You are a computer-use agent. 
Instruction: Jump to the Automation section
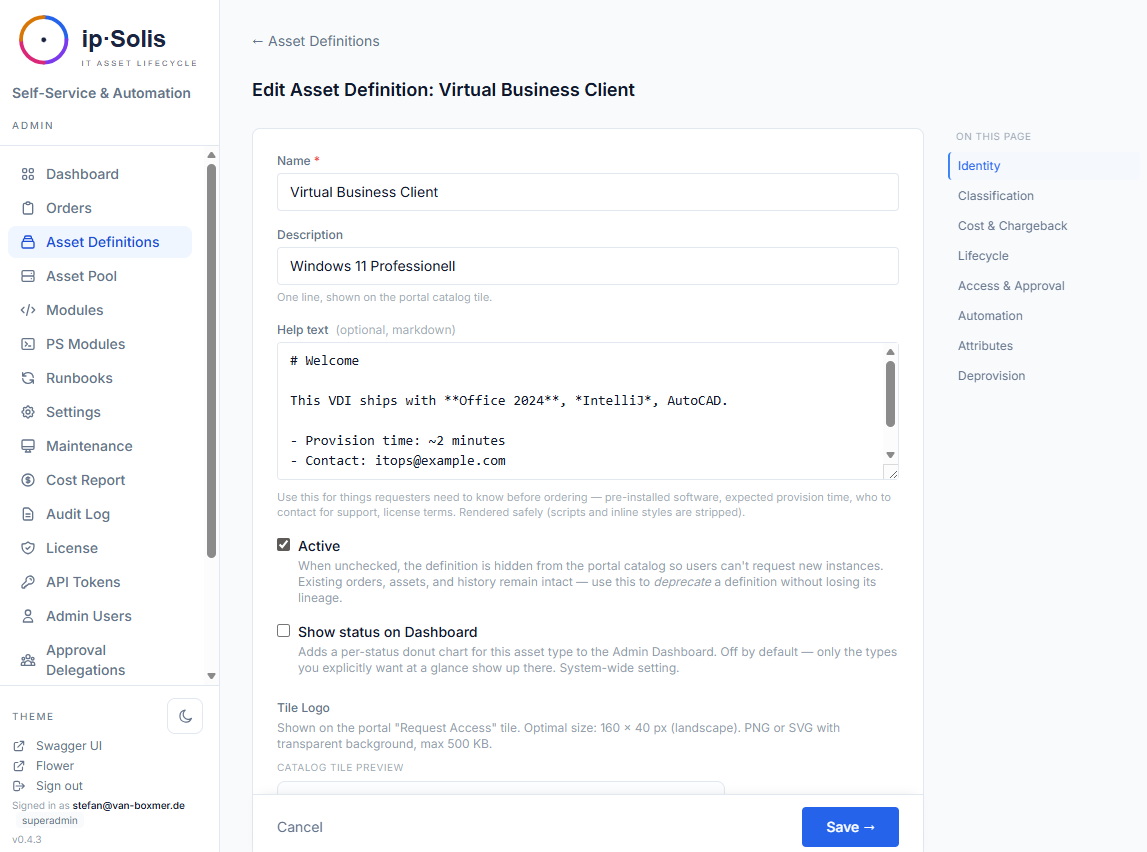click(x=1044, y=316)
